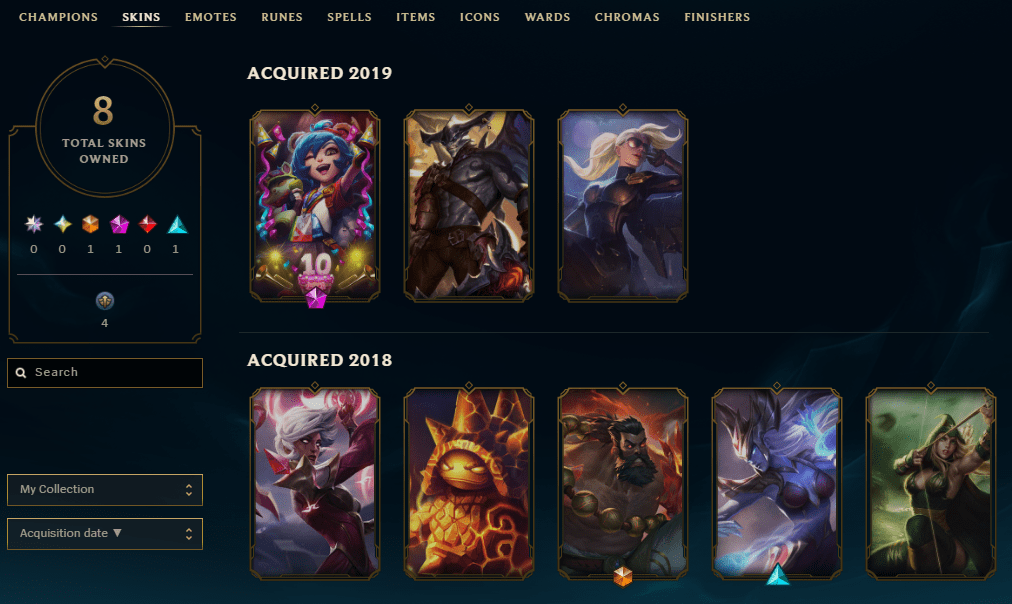This screenshot has width=1012, height=604.
Task: Select the blonde ponytail sunglasses skin card
Action: pyautogui.click(x=623, y=205)
